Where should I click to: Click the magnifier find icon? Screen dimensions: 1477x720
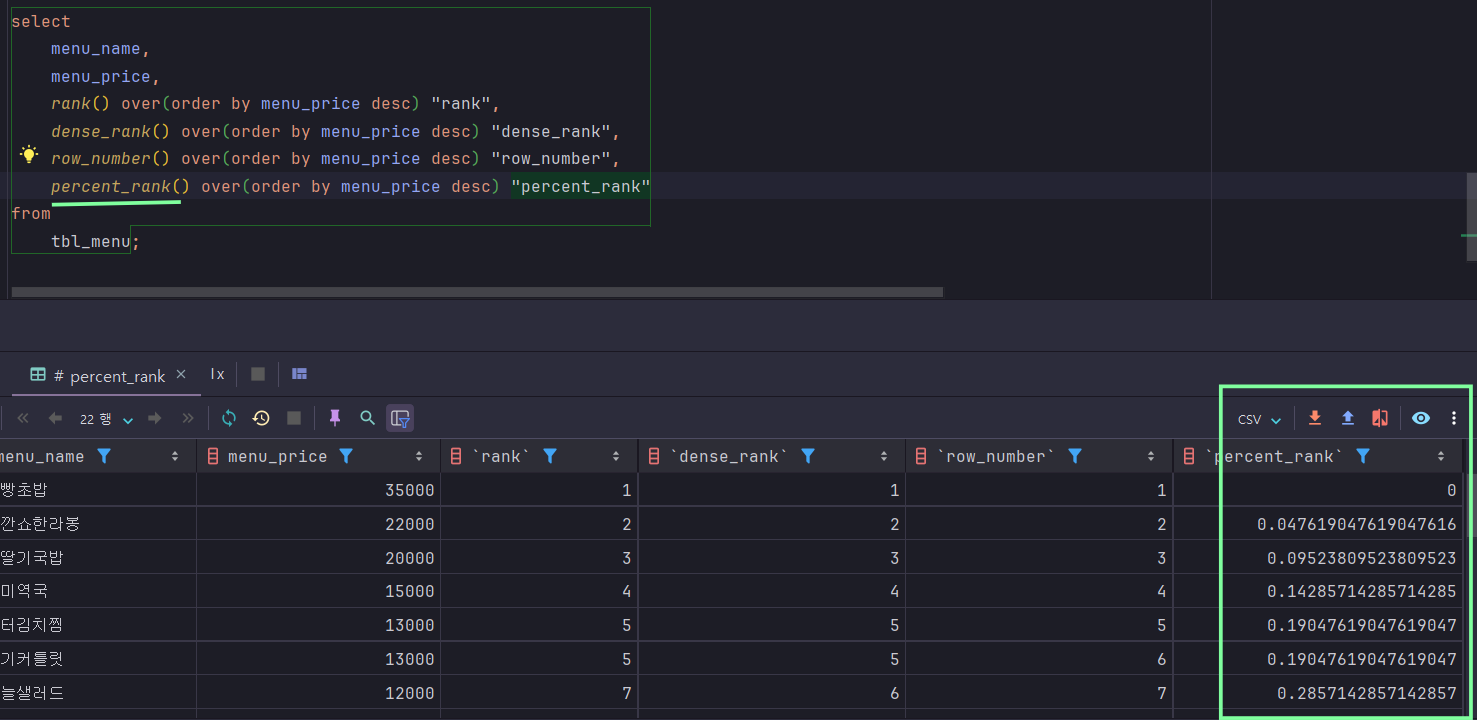(x=368, y=418)
